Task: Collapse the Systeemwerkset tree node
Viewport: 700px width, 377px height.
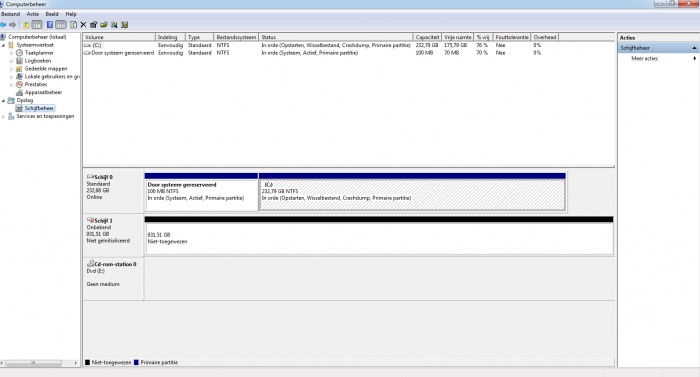Action: click(x=4, y=45)
